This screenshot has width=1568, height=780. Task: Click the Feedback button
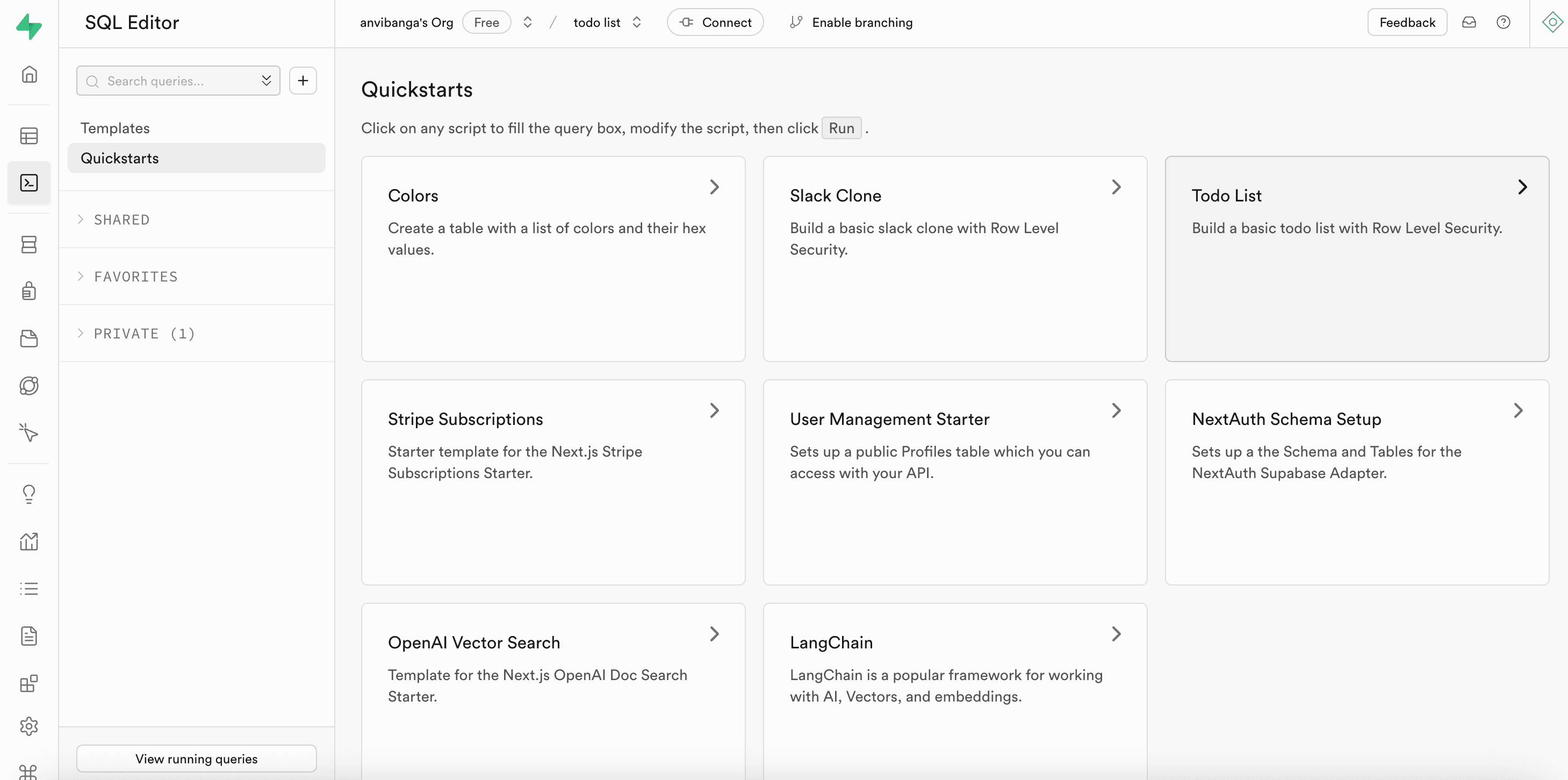pyautogui.click(x=1407, y=22)
